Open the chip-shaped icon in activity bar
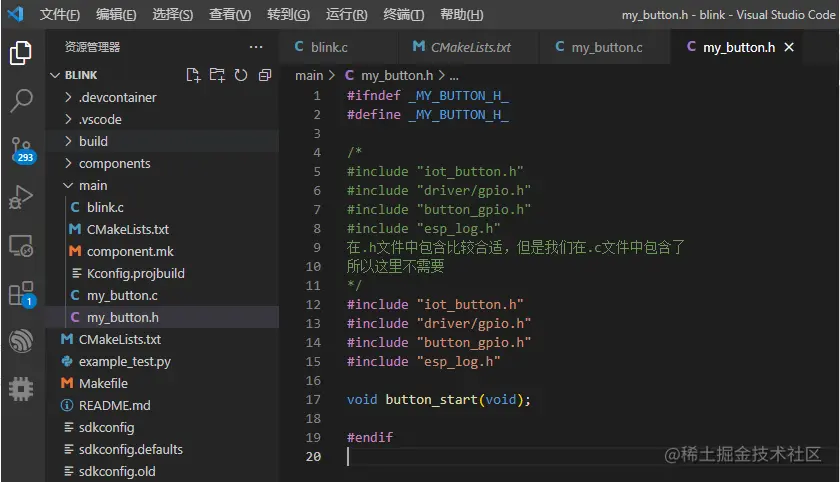The image size is (840, 482). coord(21,389)
